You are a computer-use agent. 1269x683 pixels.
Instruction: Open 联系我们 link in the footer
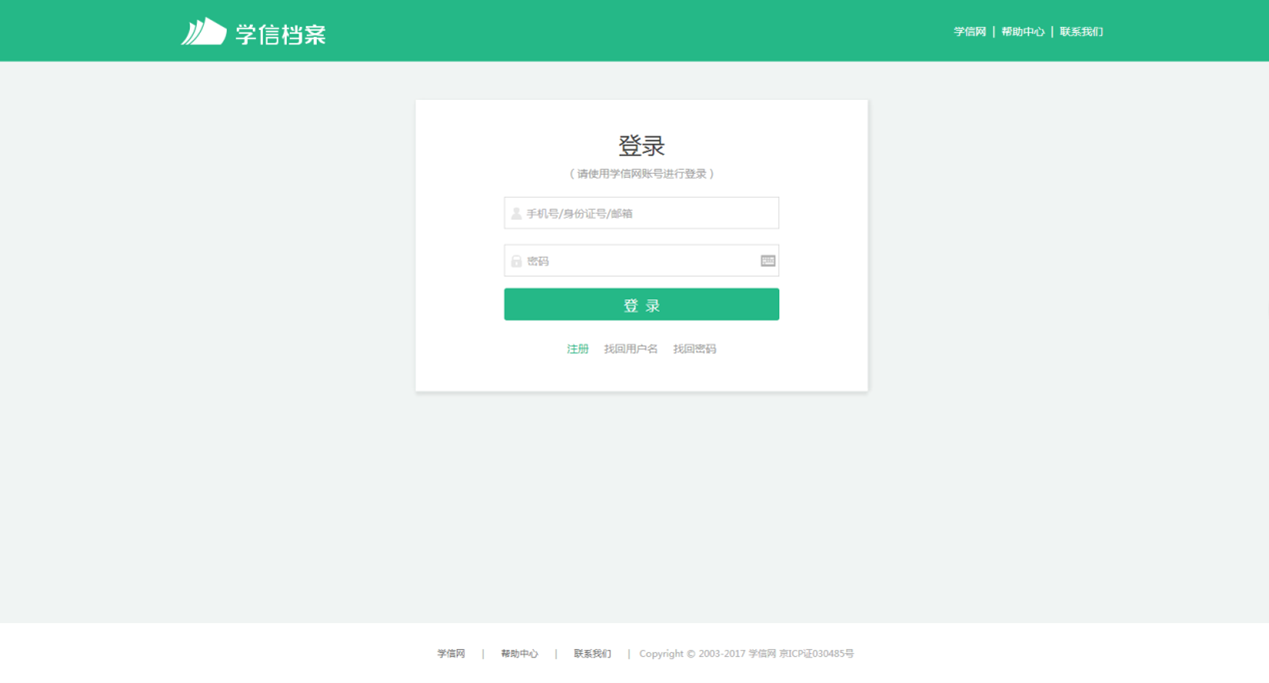[x=592, y=654]
